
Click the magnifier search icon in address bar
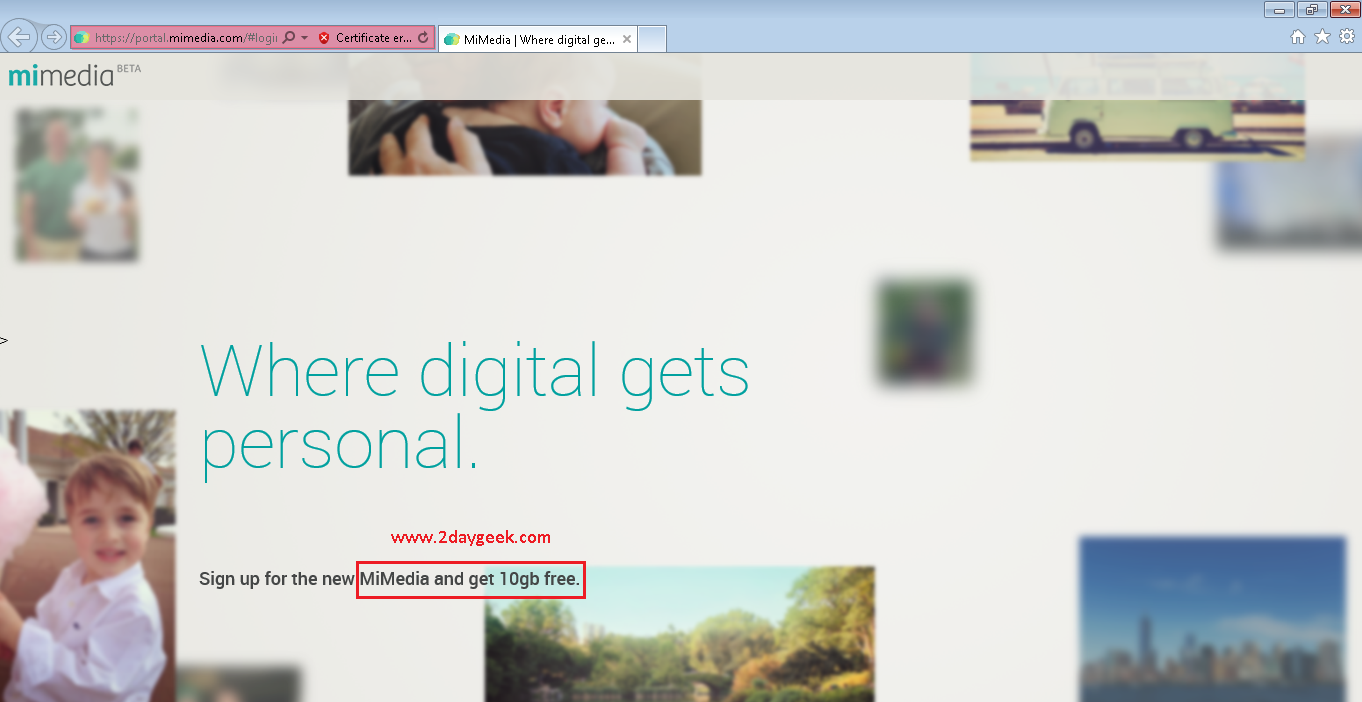click(289, 37)
